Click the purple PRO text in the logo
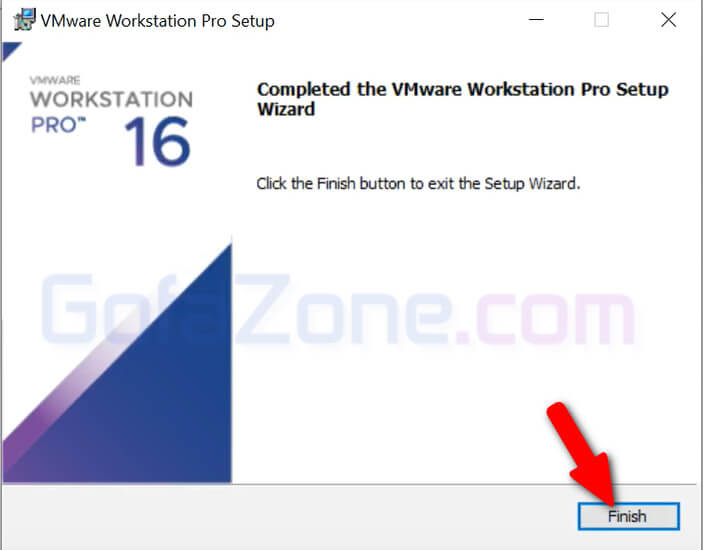 [x=57, y=125]
